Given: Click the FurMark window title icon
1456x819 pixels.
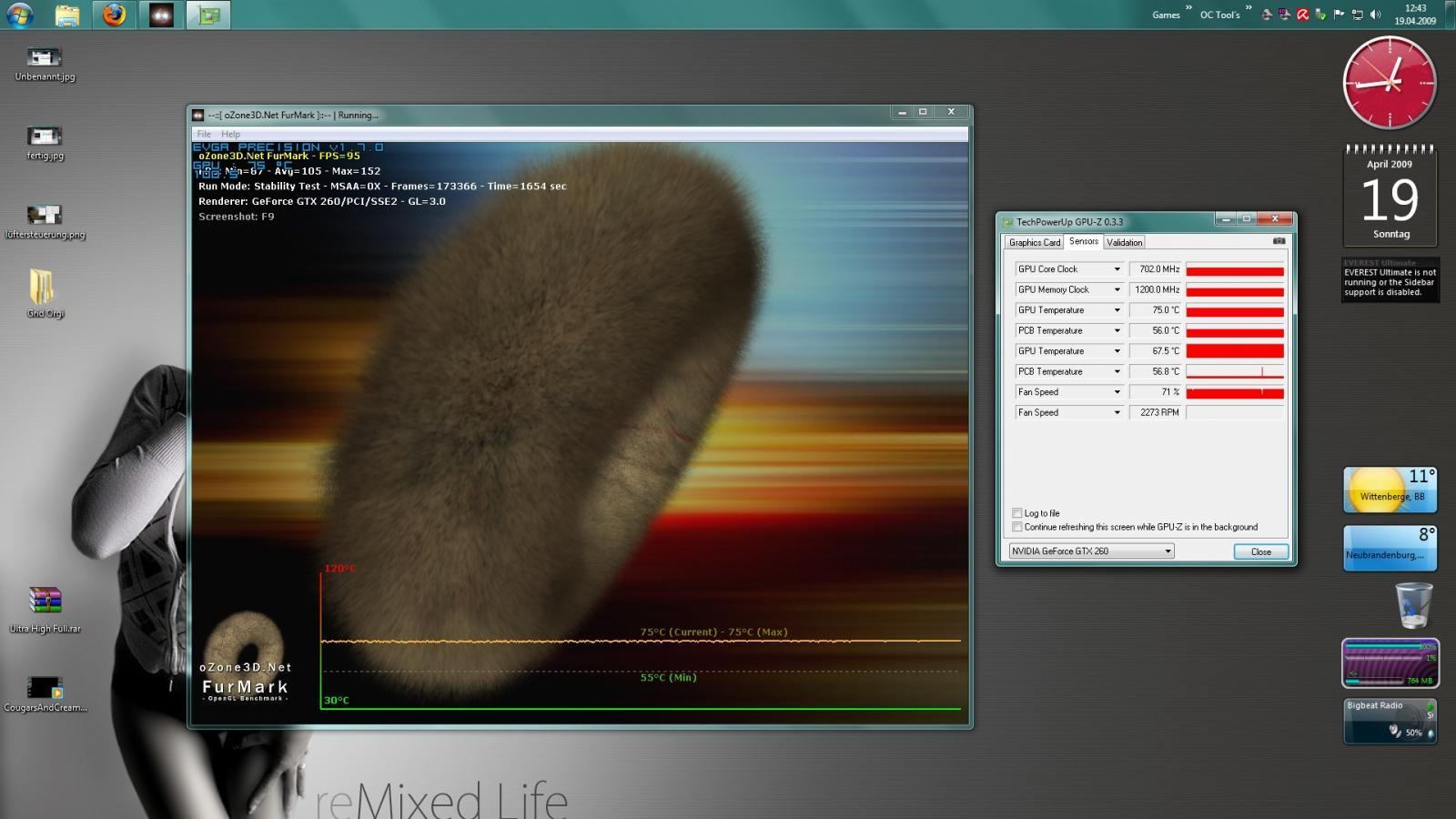Looking at the screenshot, I should point(197,115).
